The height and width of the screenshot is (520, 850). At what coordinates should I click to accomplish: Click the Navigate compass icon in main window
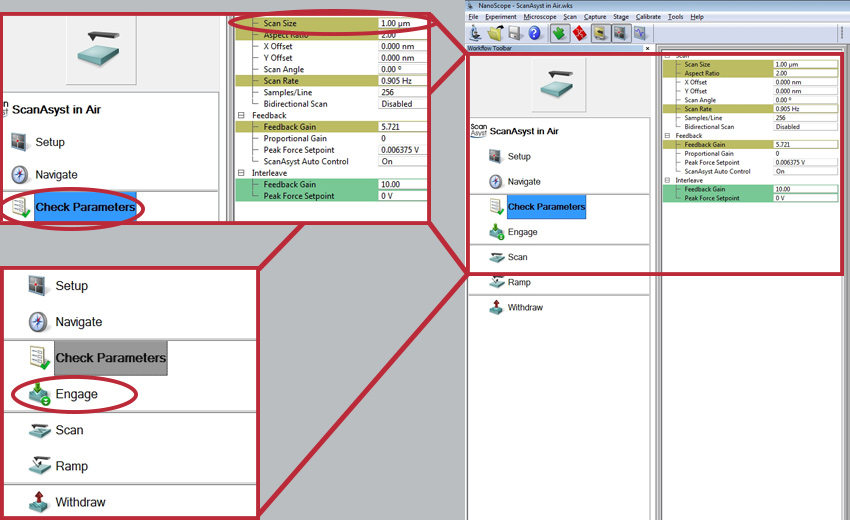tap(496, 182)
